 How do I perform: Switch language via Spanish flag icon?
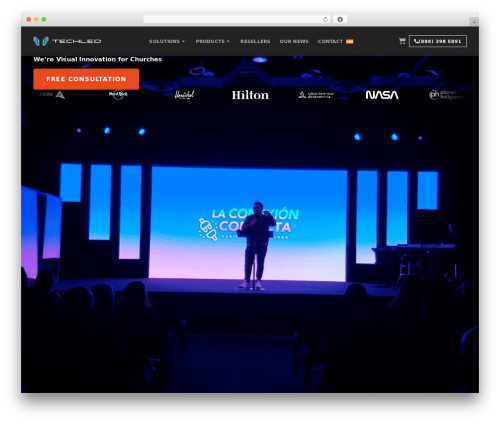(x=349, y=41)
